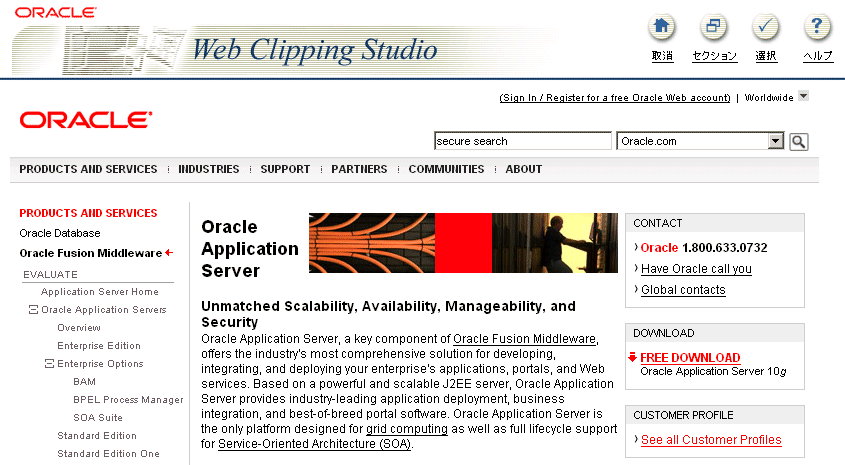Image resolution: width=845 pixels, height=465 pixels.
Task: Select Enterprise Options tree label
Action: [100, 364]
